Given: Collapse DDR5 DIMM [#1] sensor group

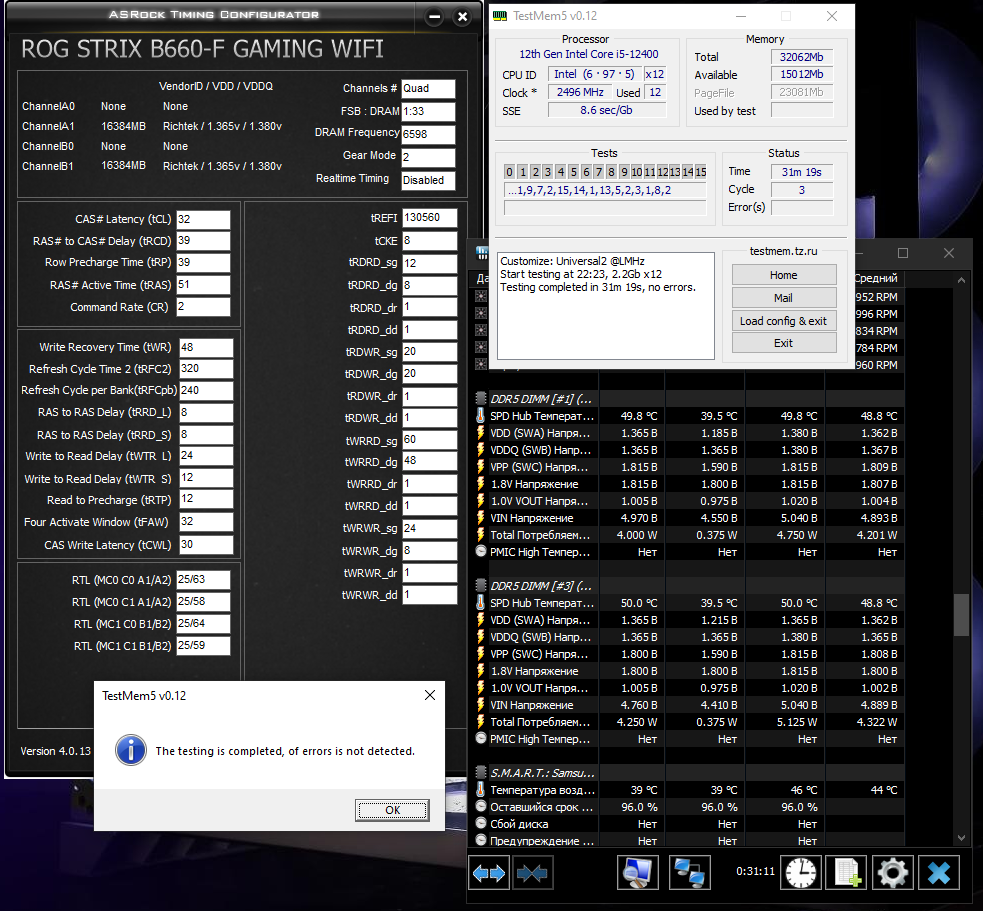Looking at the screenshot, I should (x=480, y=398).
